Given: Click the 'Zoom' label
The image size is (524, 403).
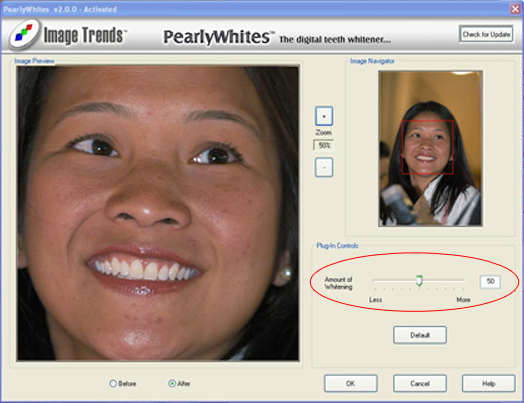Looking at the screenshot, I should coord(323,133).
